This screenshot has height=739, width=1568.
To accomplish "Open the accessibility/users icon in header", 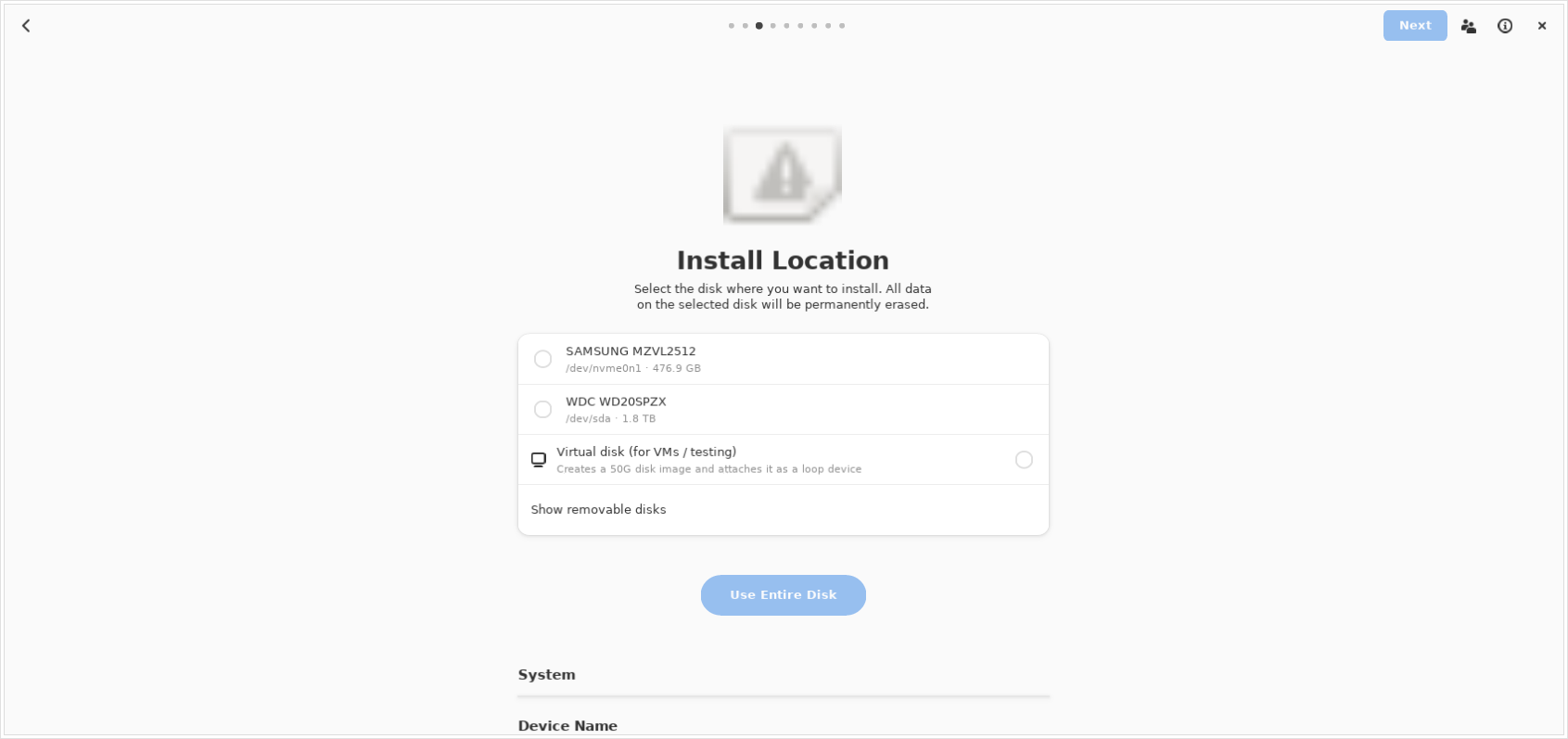I will pyautogui.click(x=1468, y=26).
